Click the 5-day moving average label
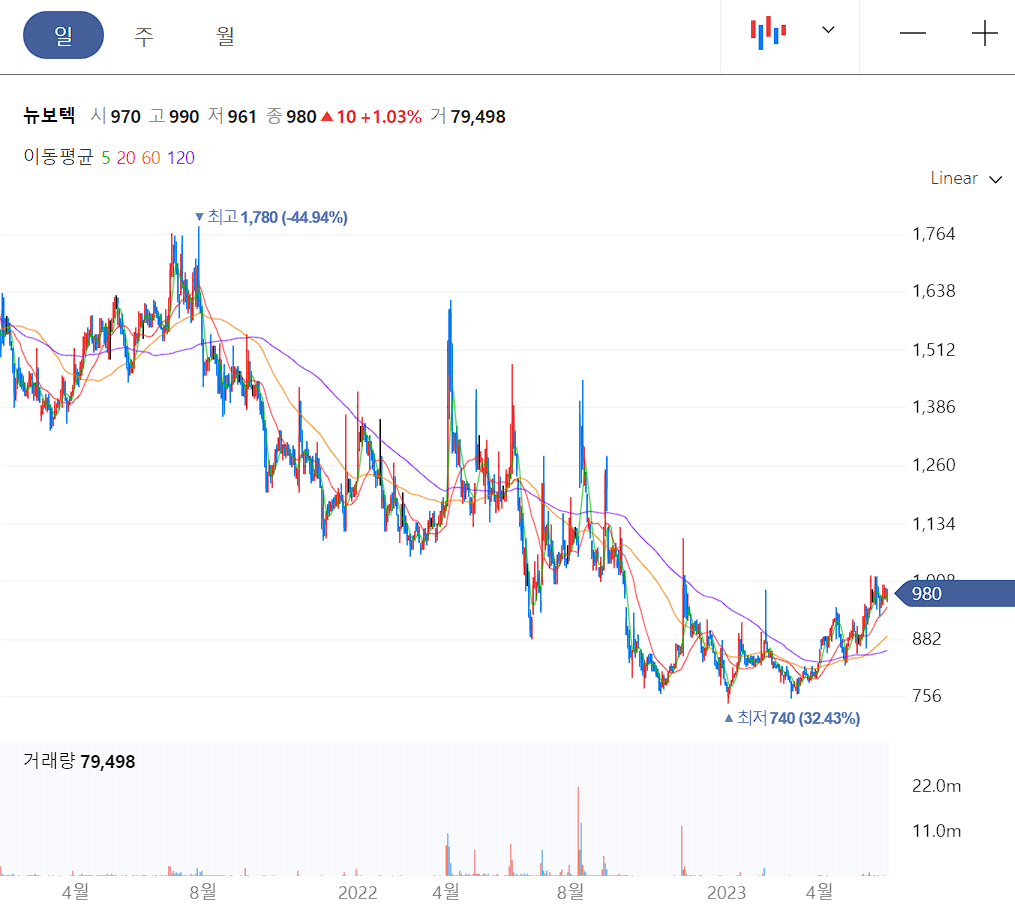Image resolution: width=1015 pixels, height=922 pixels. [x=106, y=158]
